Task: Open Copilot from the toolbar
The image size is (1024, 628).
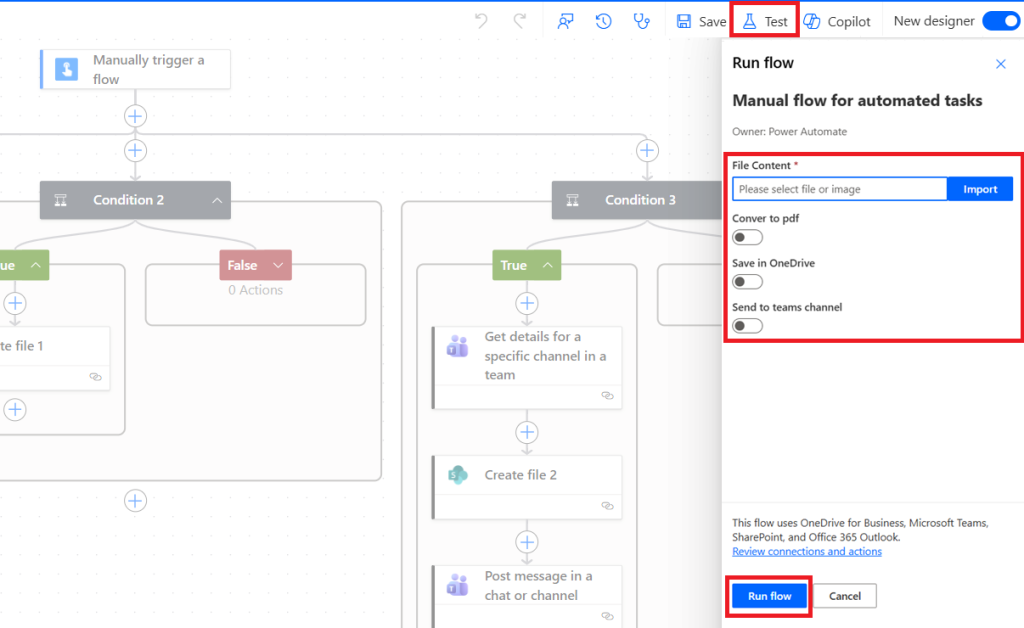Action: 839,20
